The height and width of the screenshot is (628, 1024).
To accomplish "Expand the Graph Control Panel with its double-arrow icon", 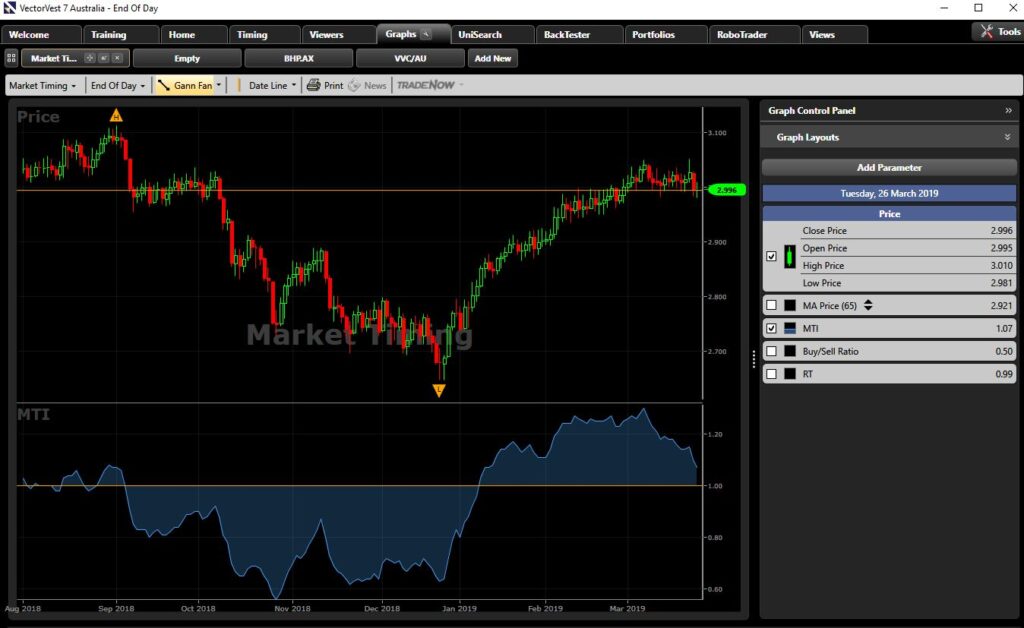I will point(1010,111).
